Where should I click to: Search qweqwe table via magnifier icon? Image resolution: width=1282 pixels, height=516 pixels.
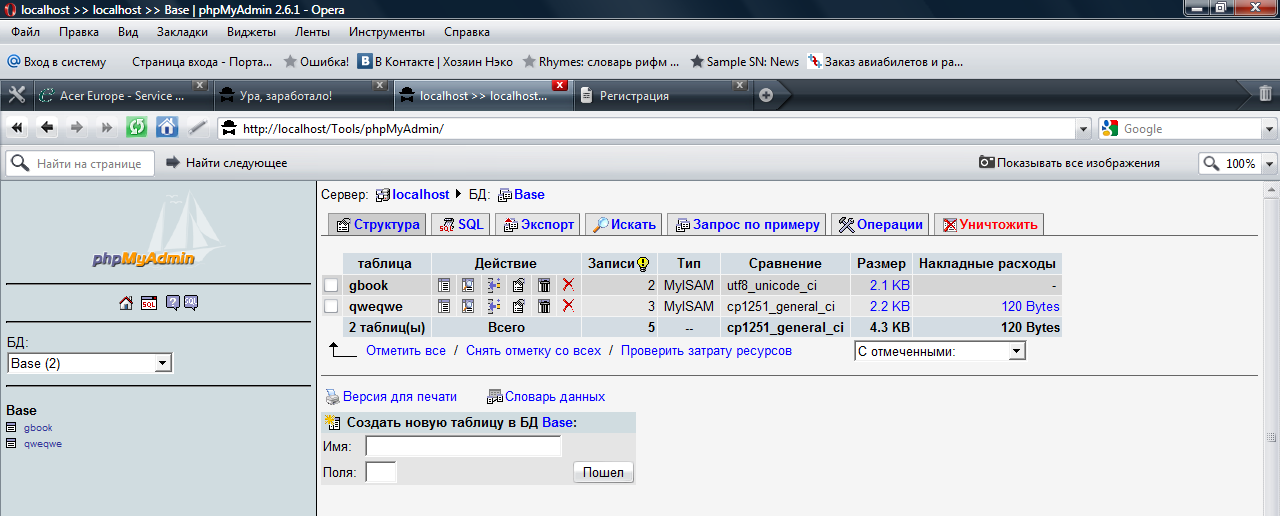tap(468, 306)
